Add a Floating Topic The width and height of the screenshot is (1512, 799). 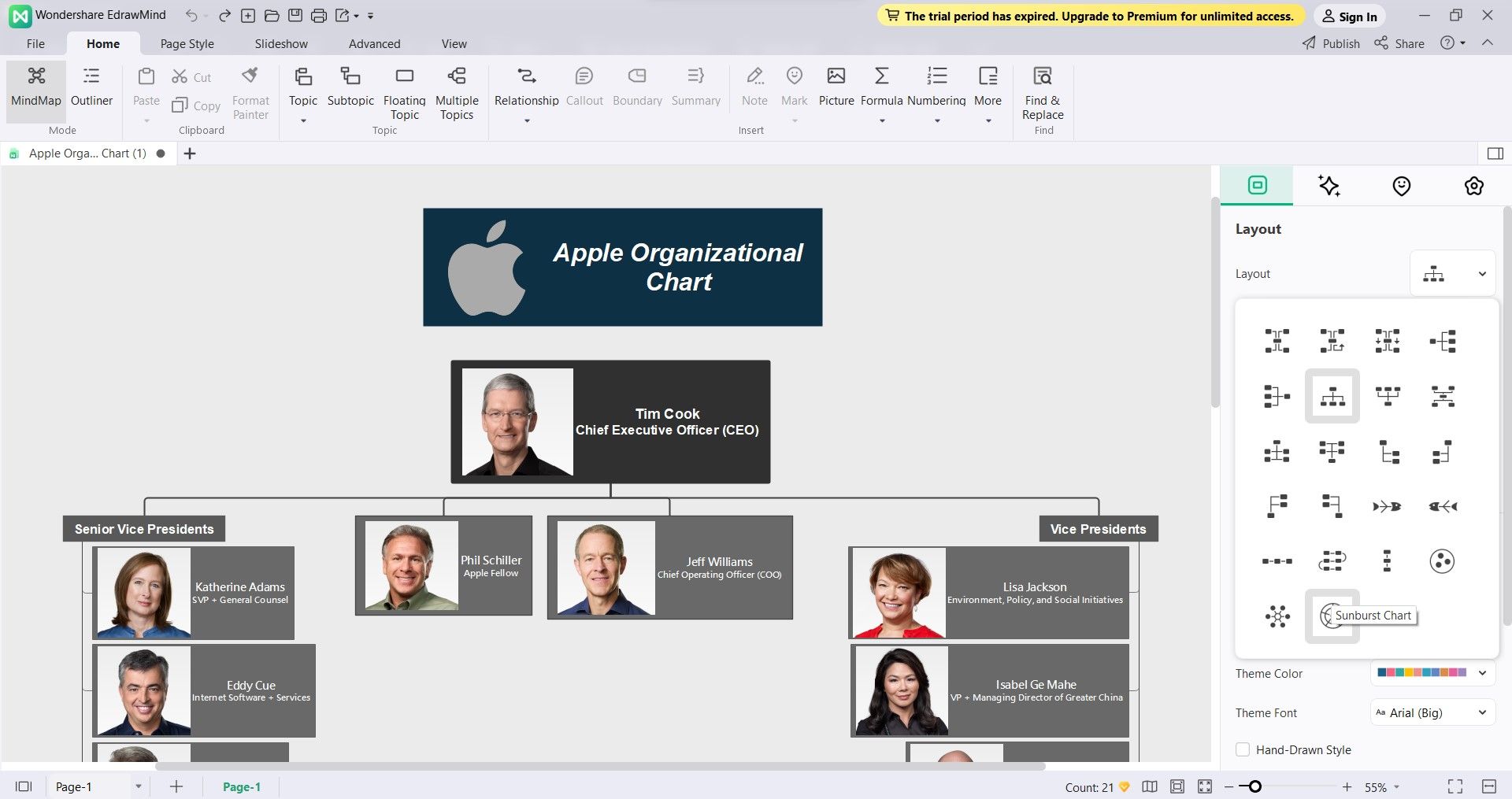click(x=405, y=93)
